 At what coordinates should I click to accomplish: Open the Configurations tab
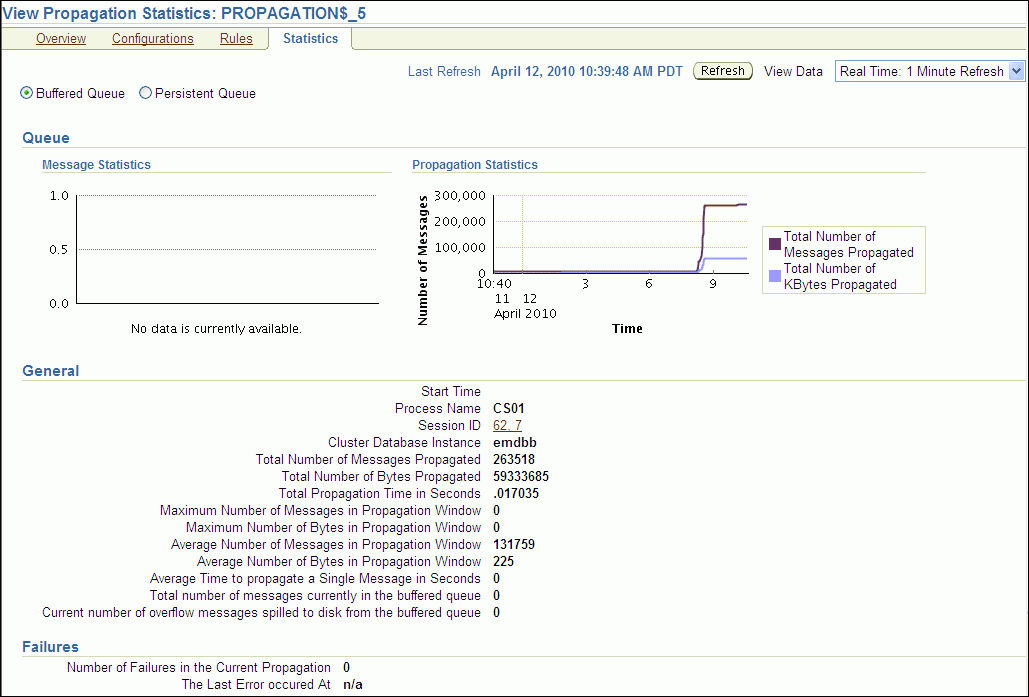(153, 39)
